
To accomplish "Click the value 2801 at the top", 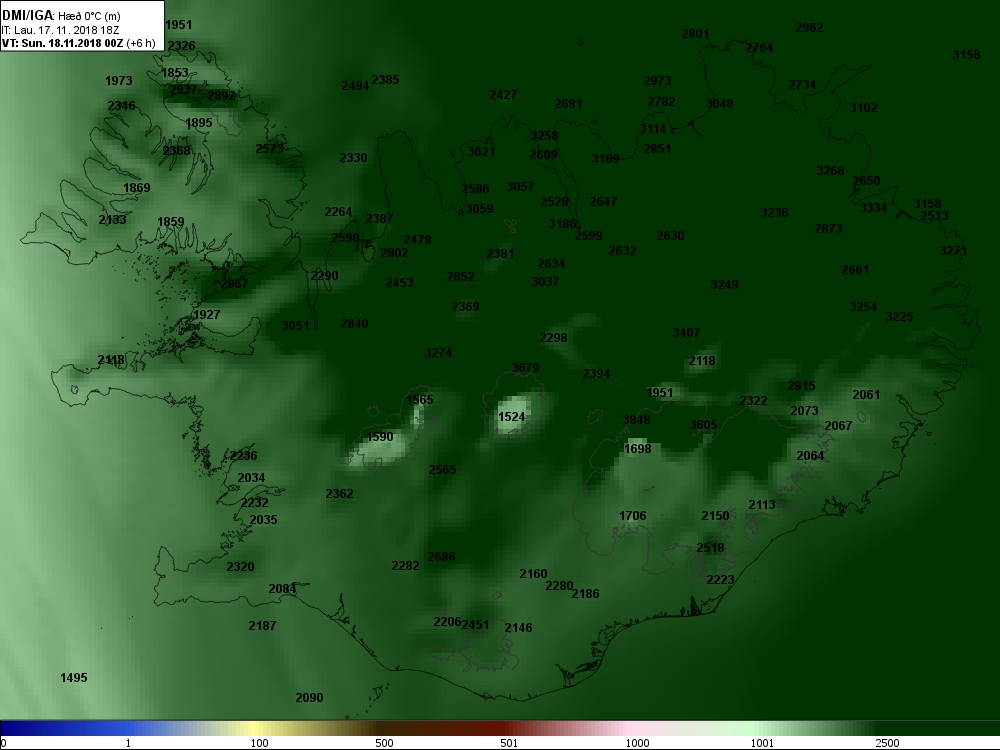I will click(695, 34).
